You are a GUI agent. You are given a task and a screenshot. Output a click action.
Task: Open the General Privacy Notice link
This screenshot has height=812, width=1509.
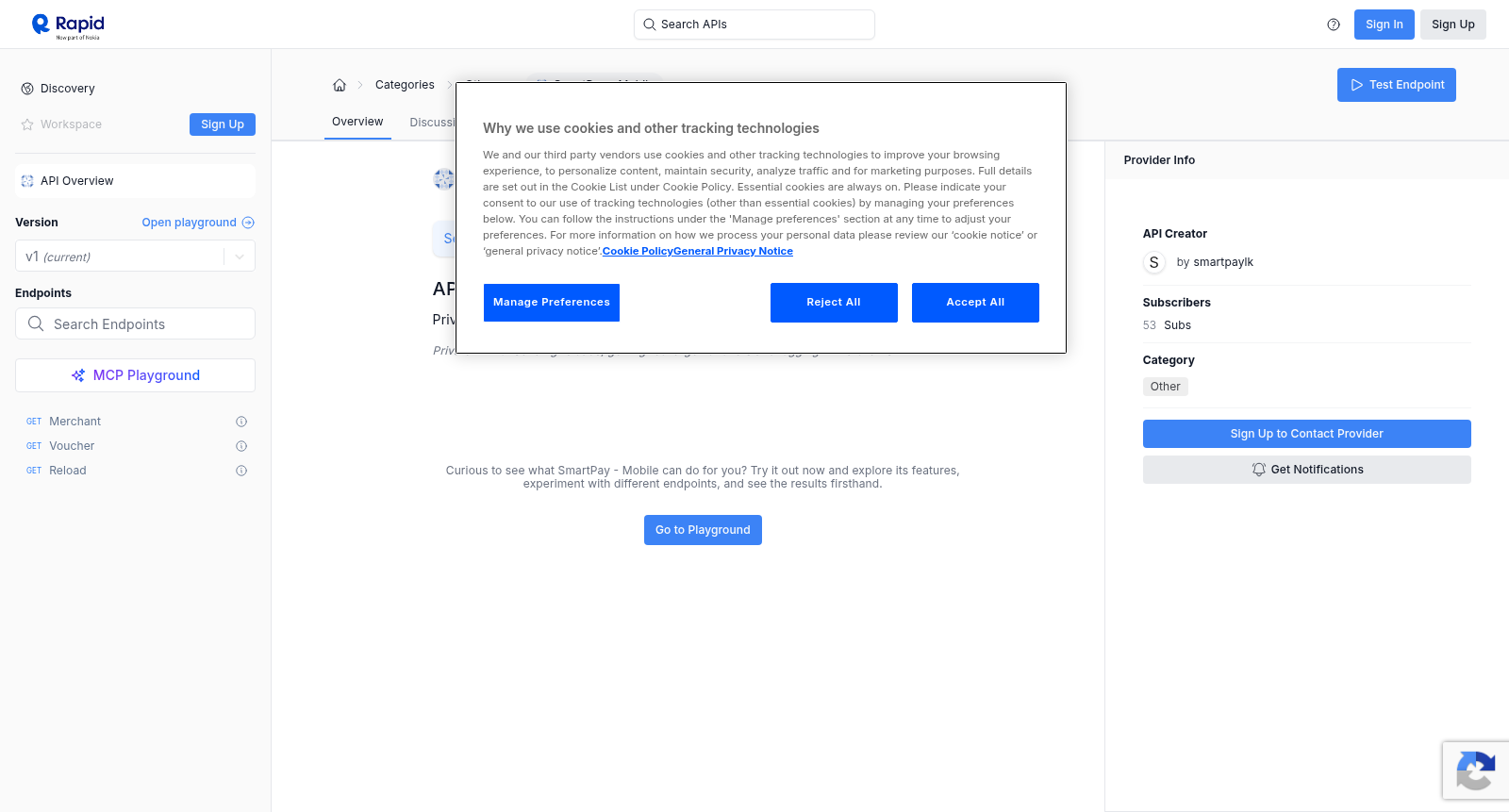[733, 251]
